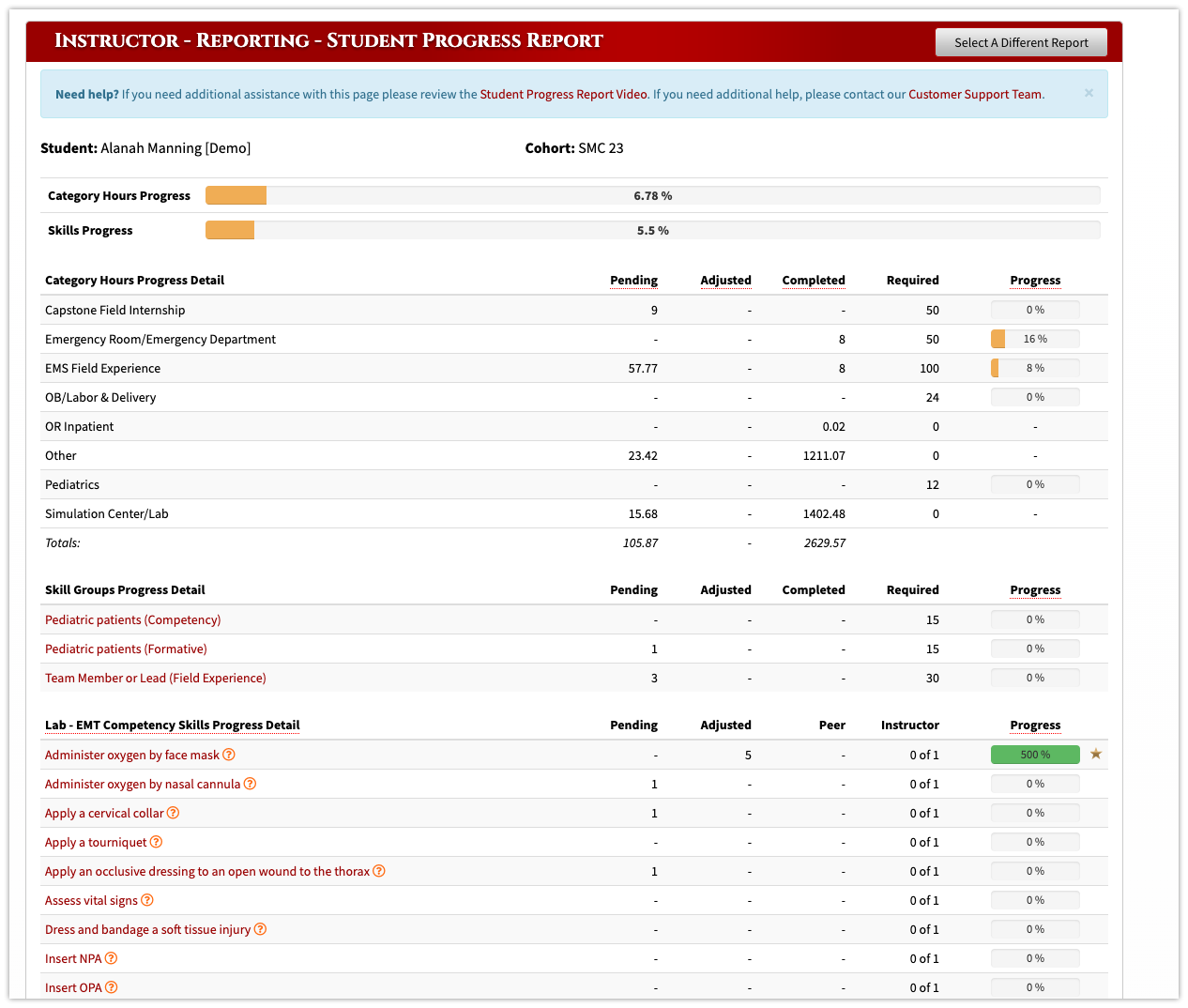Click help icon beside Administer oxygen by nasal cannula
This screenshot has width=1188, height=1008.
point(250,784)
